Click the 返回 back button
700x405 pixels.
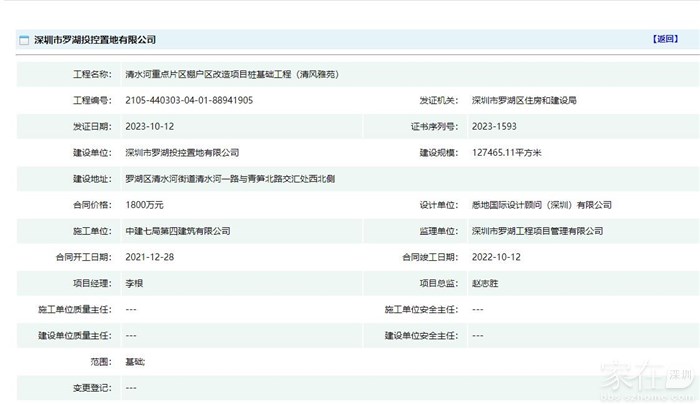tap(665, 39)
